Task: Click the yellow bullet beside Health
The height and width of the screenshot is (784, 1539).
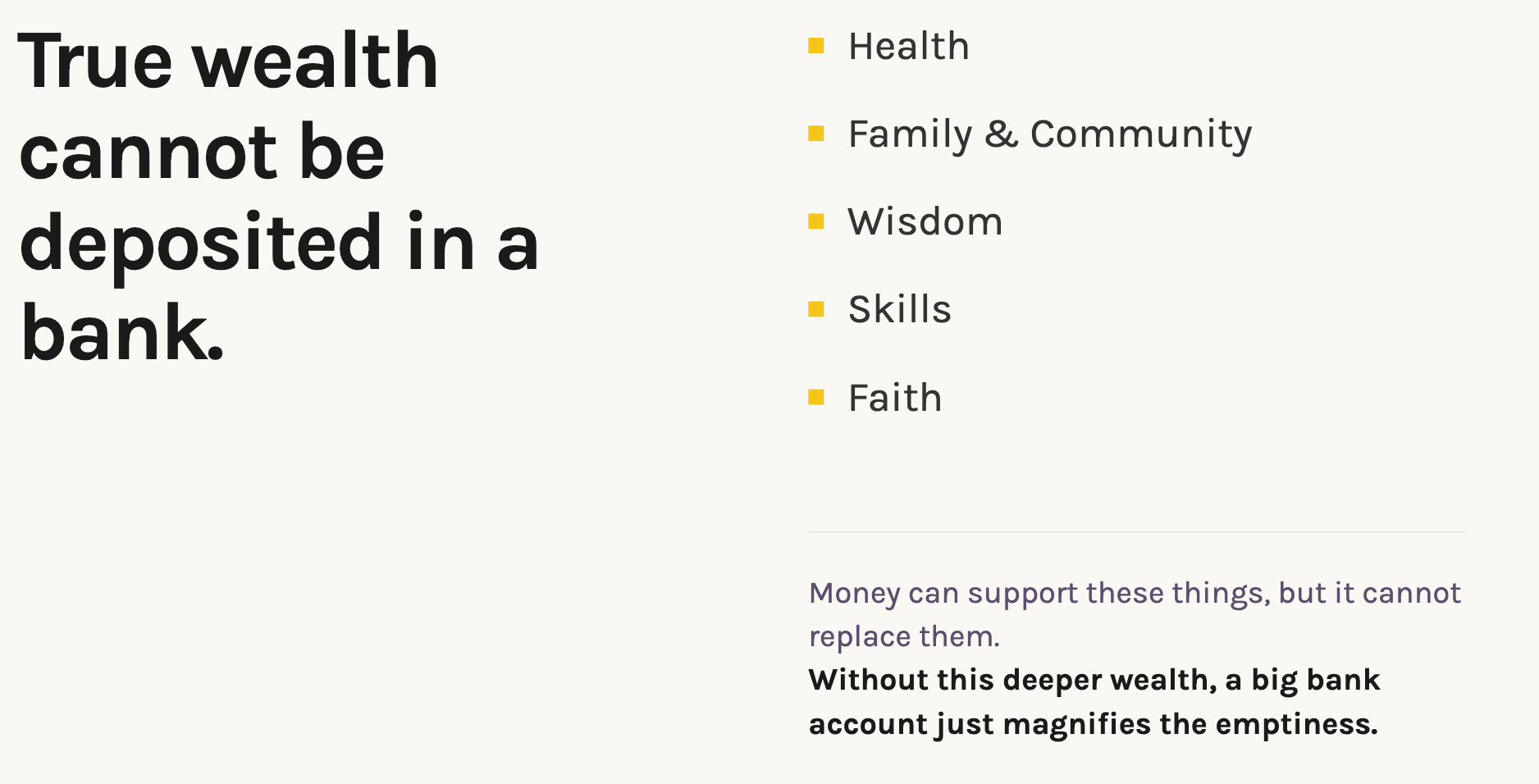Action: (815, 46)
